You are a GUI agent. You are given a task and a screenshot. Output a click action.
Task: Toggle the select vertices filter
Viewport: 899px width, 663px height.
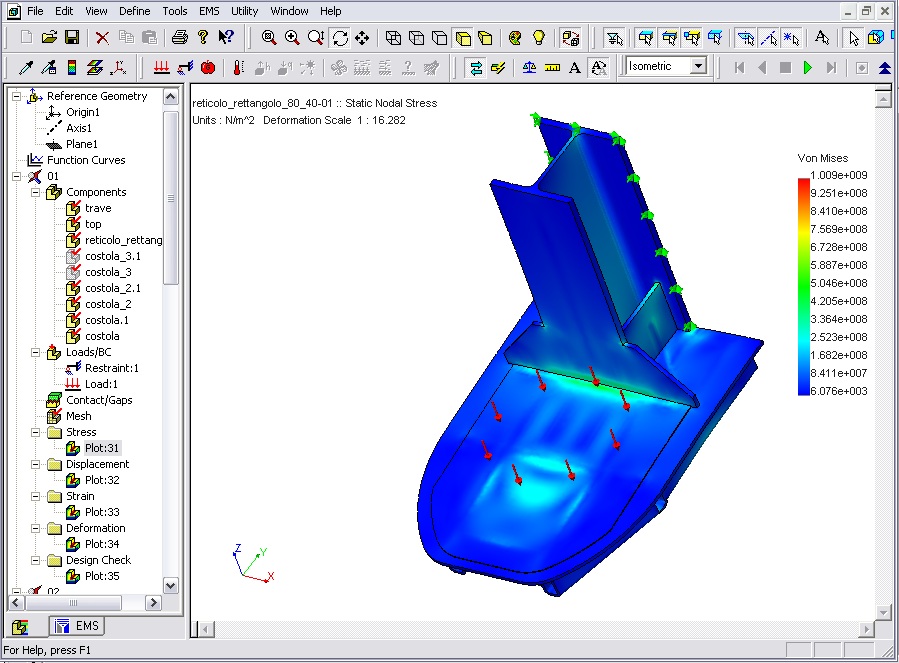(x=692, y=38)
